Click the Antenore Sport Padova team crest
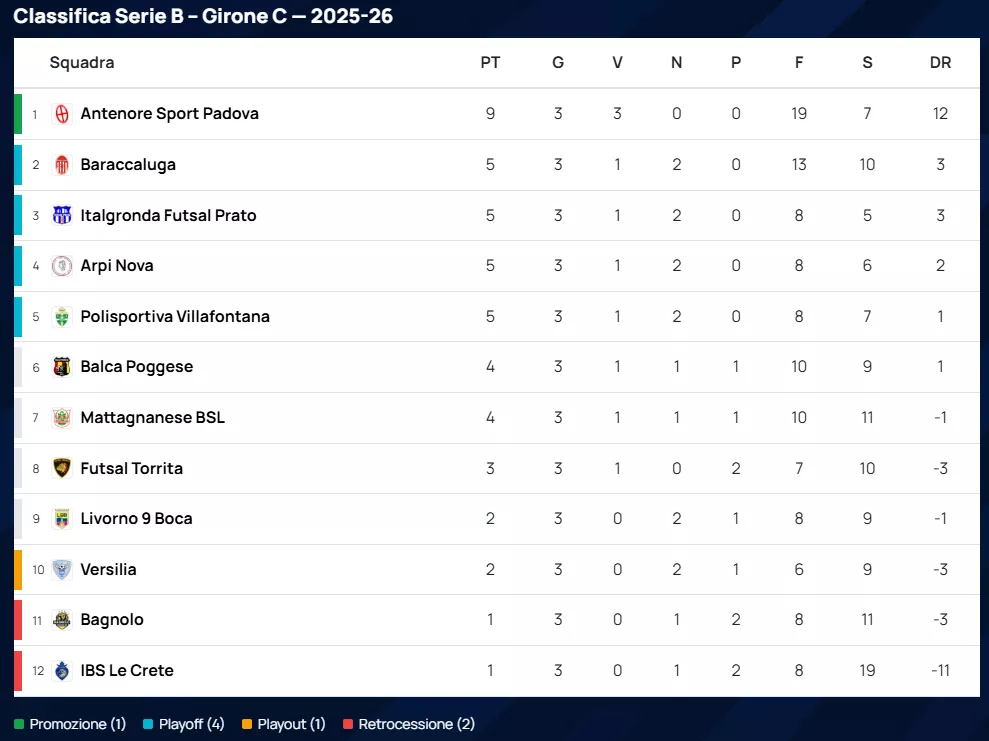This screenshot has width=989, height=741. coord(62,114)
